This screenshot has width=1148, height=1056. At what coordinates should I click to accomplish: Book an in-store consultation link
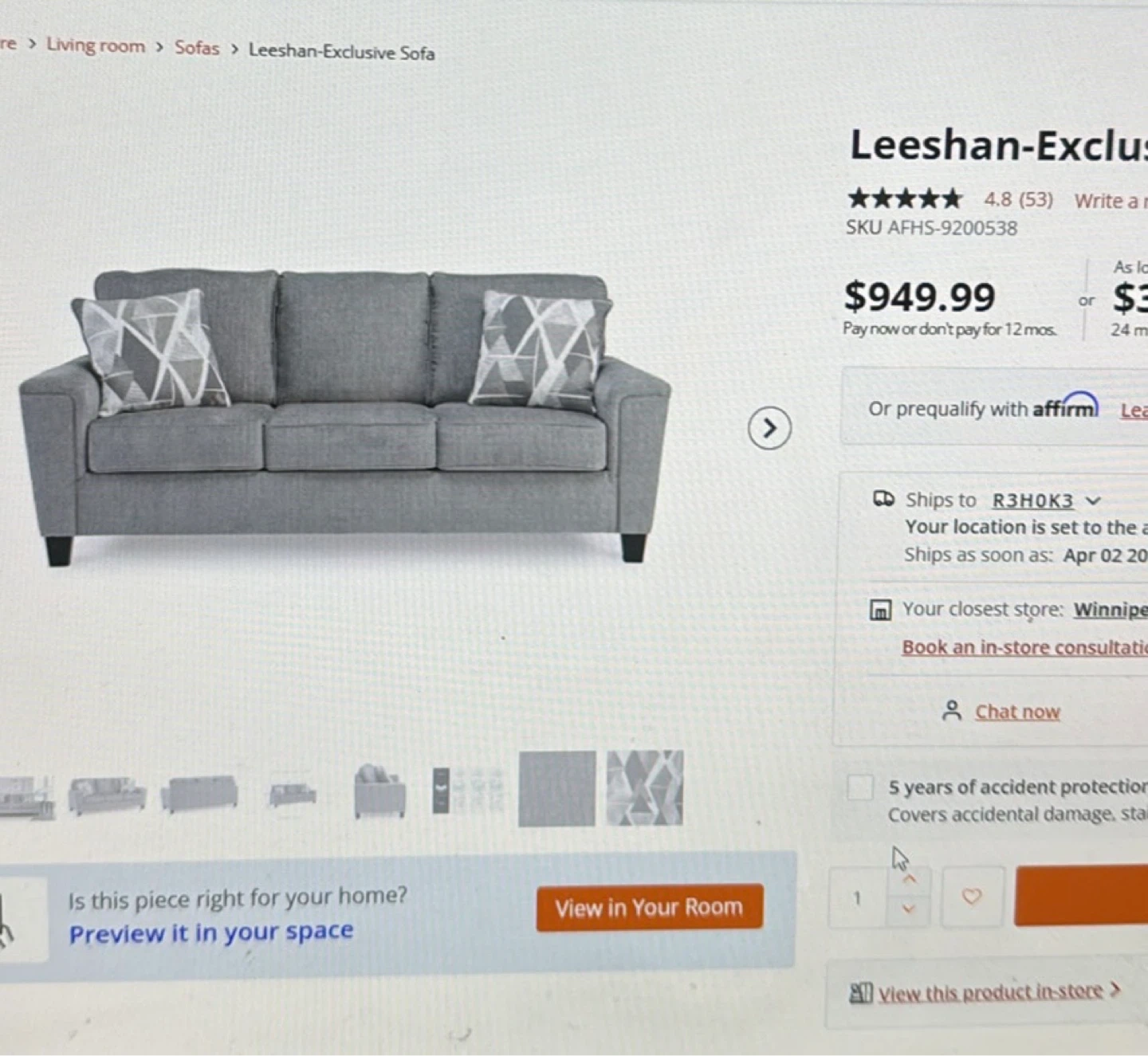tap(1024, 647)
